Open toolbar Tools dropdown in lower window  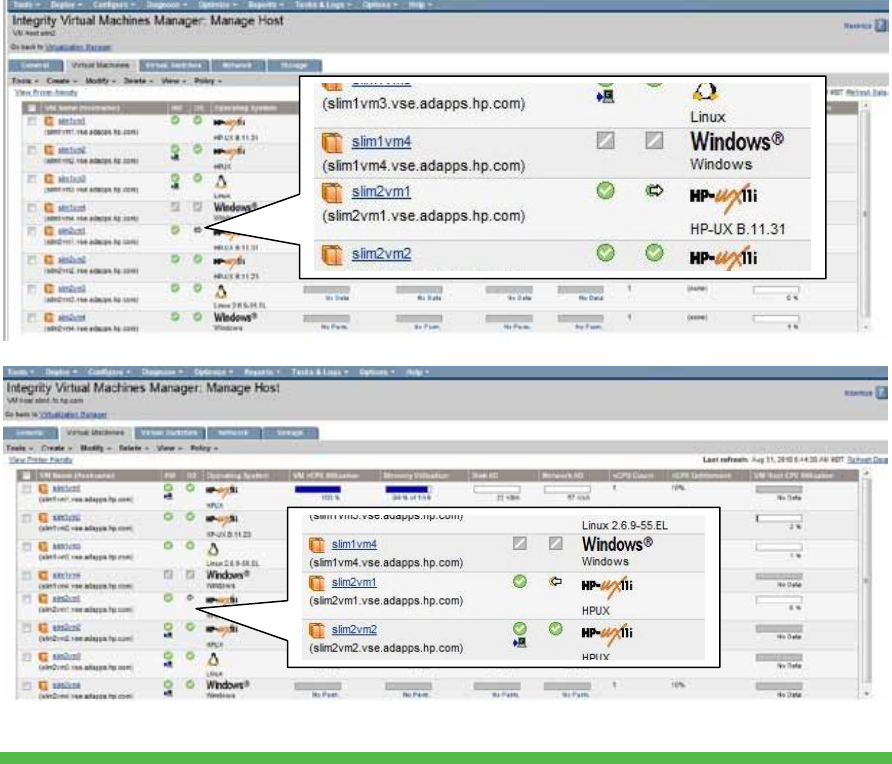pos(19,448)
